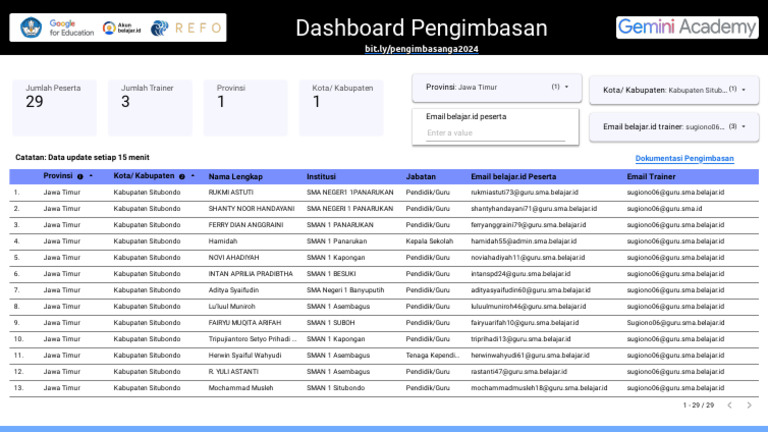Click the REFO logo
This screenshot has height=432, width=768.
[186, 28]
